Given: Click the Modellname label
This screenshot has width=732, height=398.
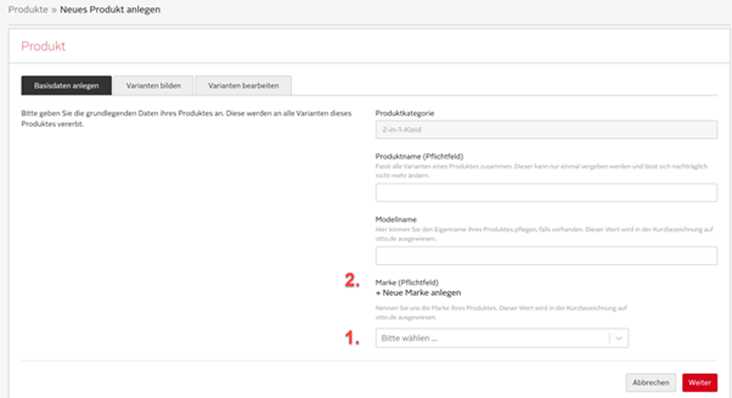Looking at the screenshot, I should pyautogui.click(x=396, y=219).
